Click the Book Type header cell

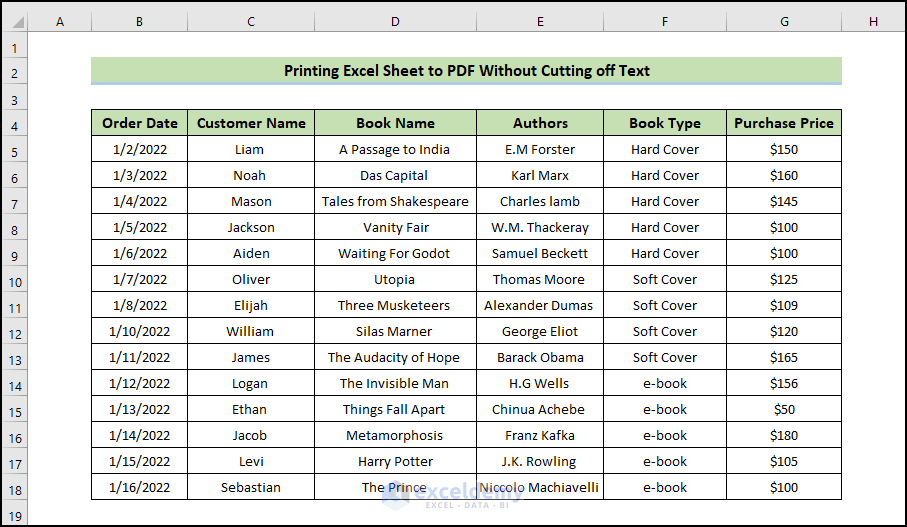pos(665,124)
